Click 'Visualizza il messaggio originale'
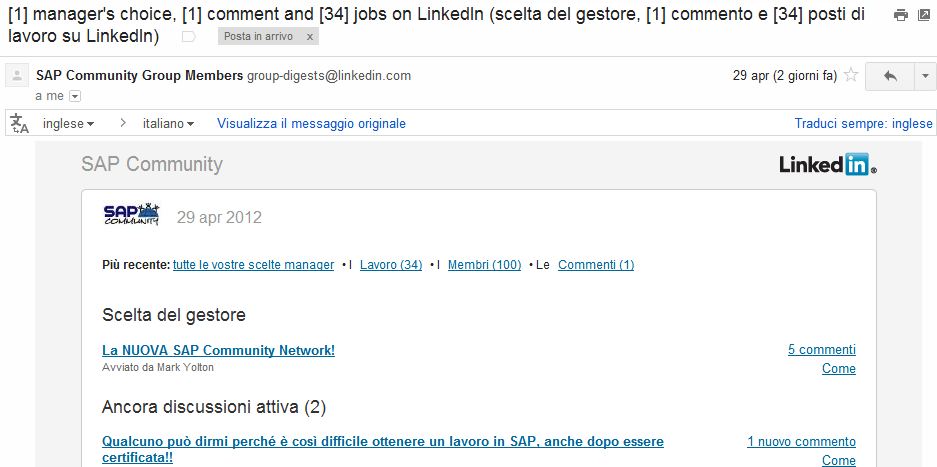Image resolution: width=937 pixels, height=467 pixels. click(x=311, y=124)
